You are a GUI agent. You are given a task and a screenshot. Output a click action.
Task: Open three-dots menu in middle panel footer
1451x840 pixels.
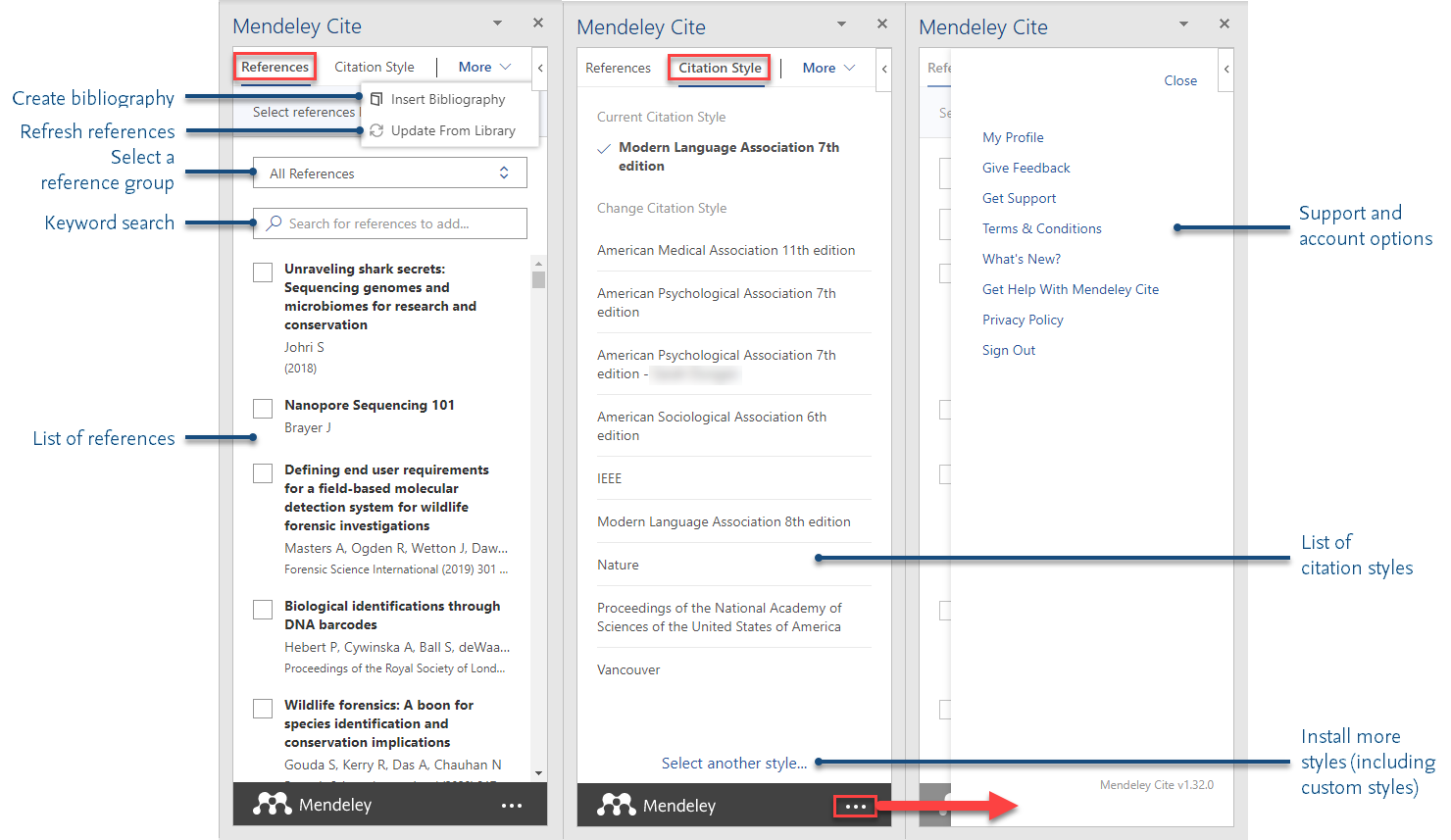click(x=856, y=807)
